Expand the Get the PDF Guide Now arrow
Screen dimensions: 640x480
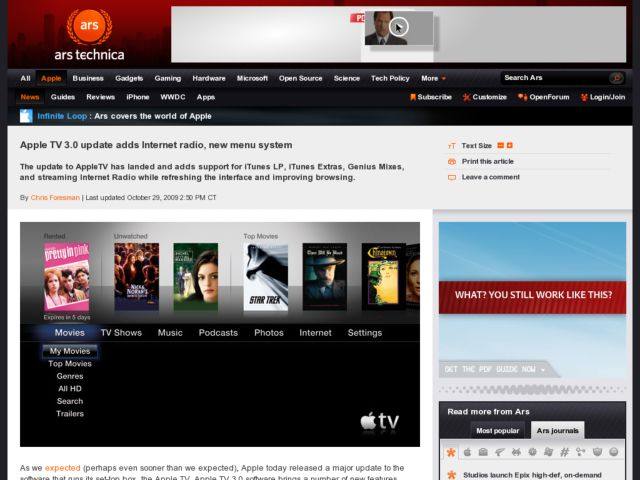pos(544,370)
